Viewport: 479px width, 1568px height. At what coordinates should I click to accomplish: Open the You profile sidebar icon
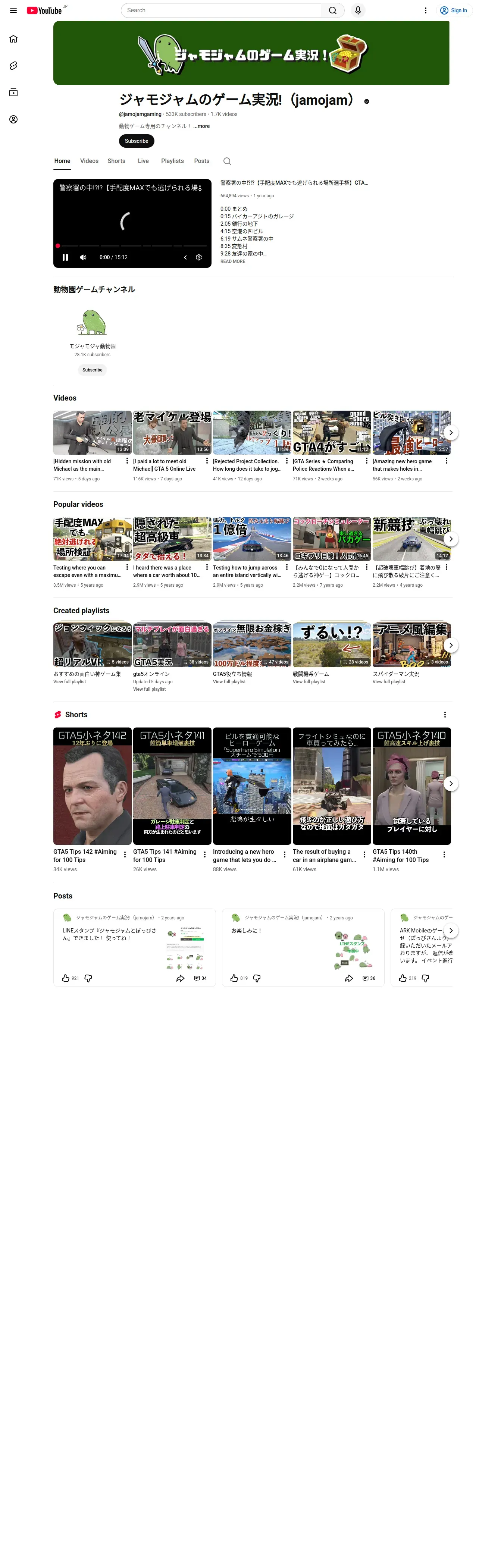13,119
